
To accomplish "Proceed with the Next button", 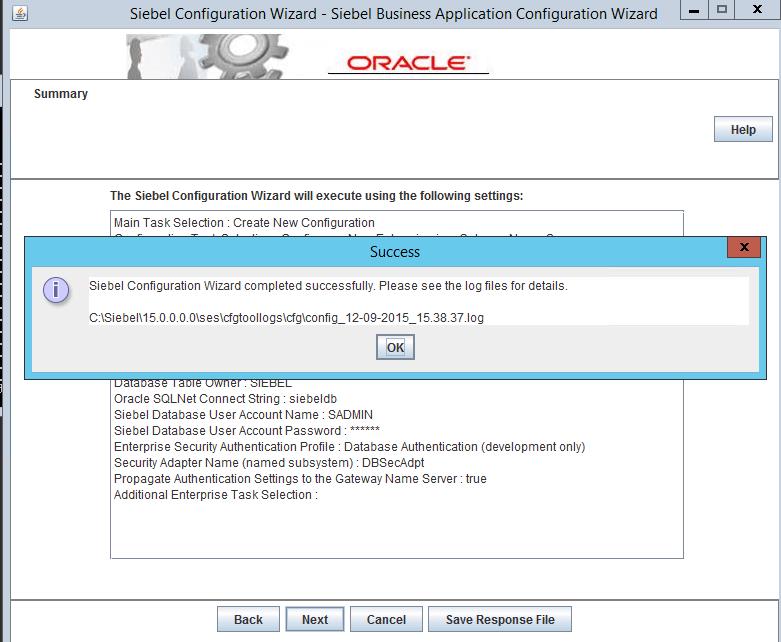I will pos(315,619).
